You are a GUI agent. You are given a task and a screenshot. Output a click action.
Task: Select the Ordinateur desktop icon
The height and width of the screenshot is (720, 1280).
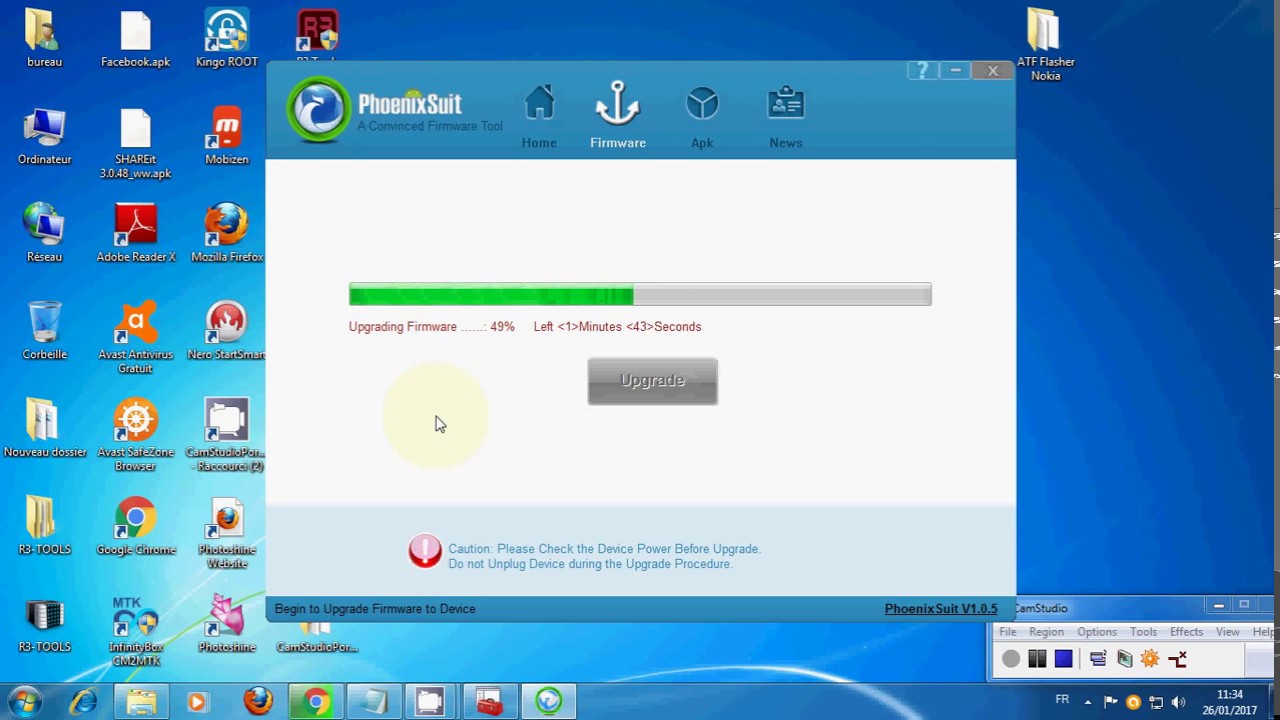coord(44,137)
